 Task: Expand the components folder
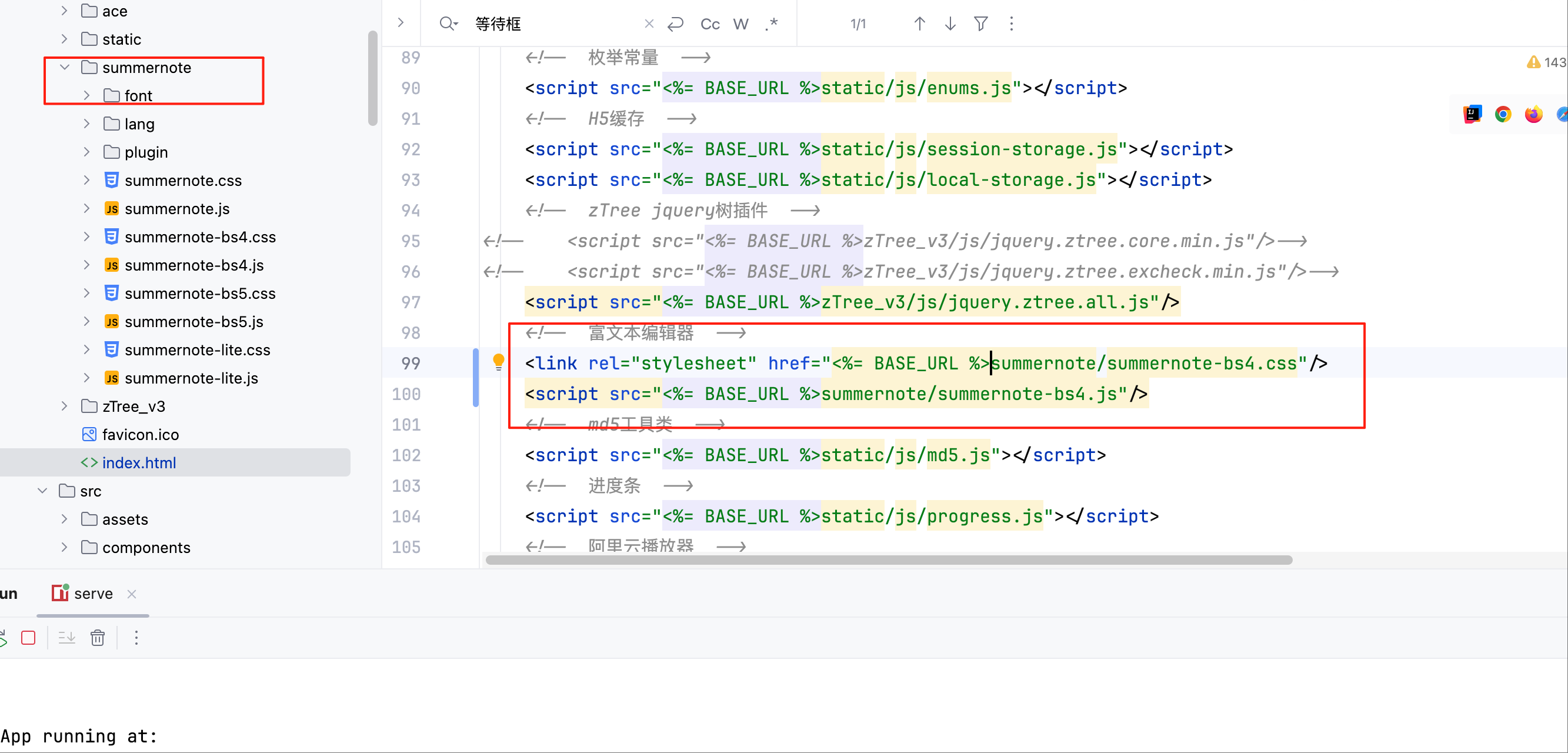click(x=64, y=547)
